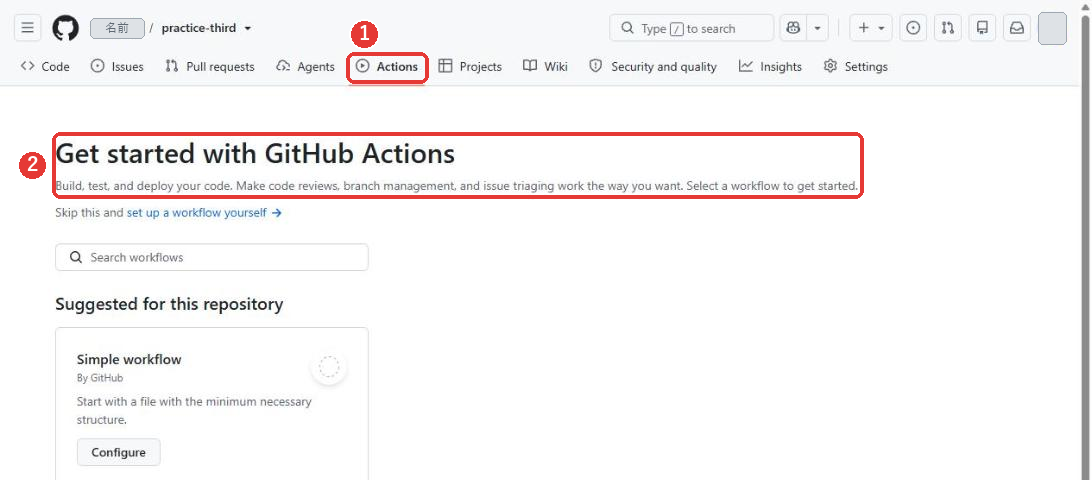Switch to the Code tab
1092x480 pixels.
pyautogui.click(x=45, y=66)
